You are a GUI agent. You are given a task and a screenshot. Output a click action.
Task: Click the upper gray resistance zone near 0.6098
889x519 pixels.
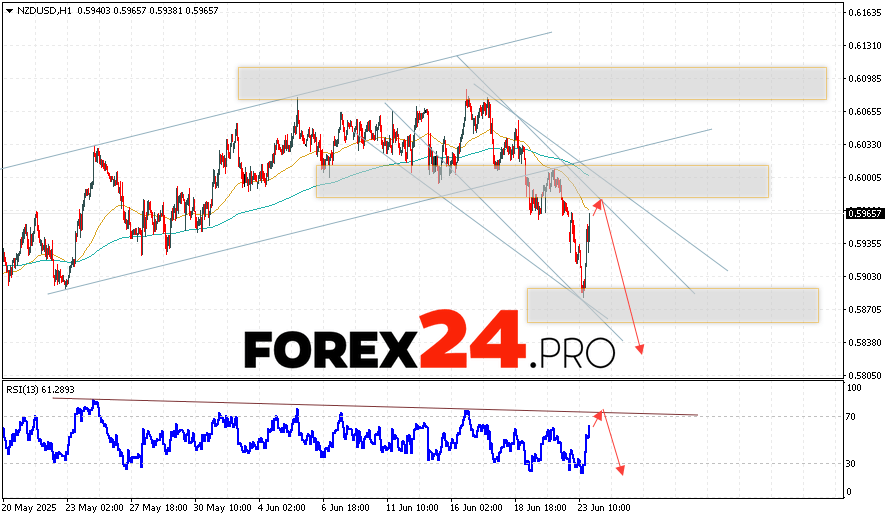pyautogui.click(x=532, y=83)
